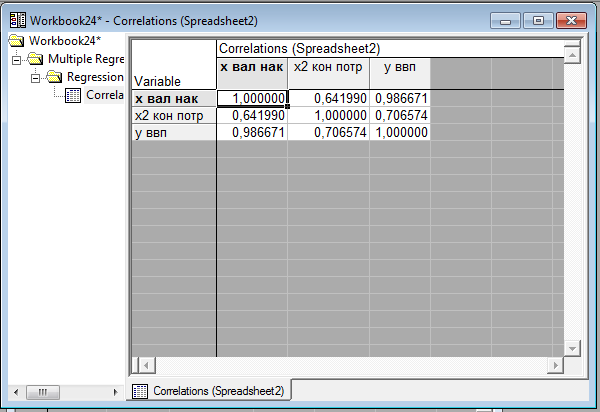
Task: Select cell 1,000000 in х2 кон потр row
Action: [x=328, y=116]
